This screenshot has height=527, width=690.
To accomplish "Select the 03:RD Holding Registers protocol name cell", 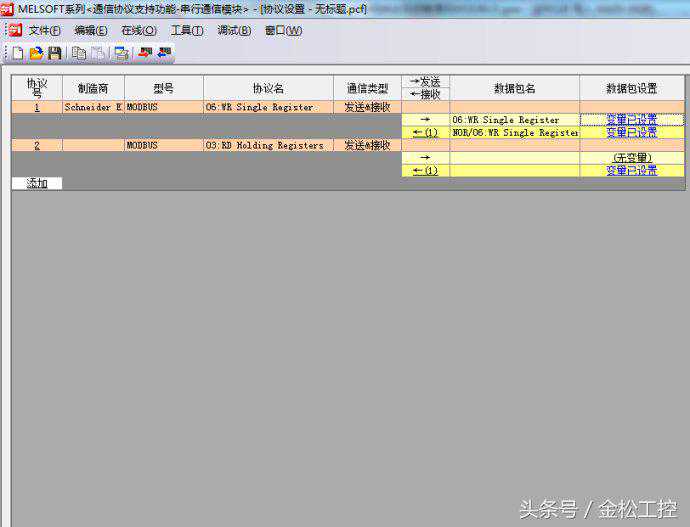I will pyautogui.click(x=268, y=145).
